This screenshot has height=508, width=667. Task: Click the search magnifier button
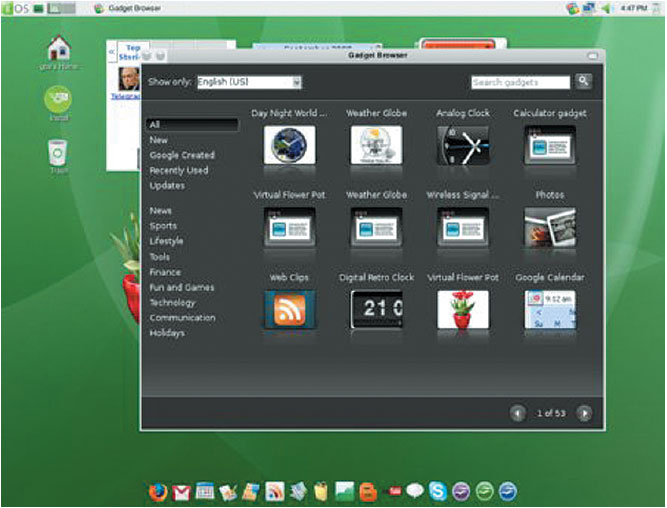tap(584, 82)
